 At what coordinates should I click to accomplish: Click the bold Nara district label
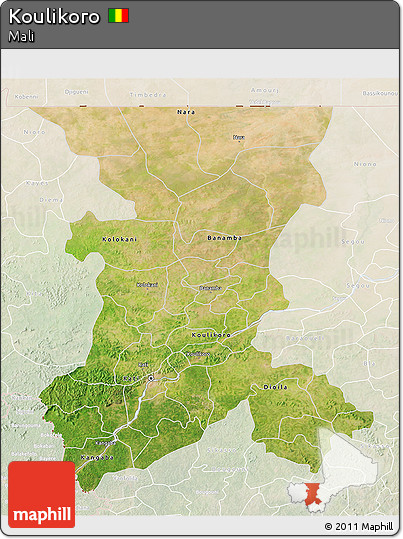click(186, 112)
